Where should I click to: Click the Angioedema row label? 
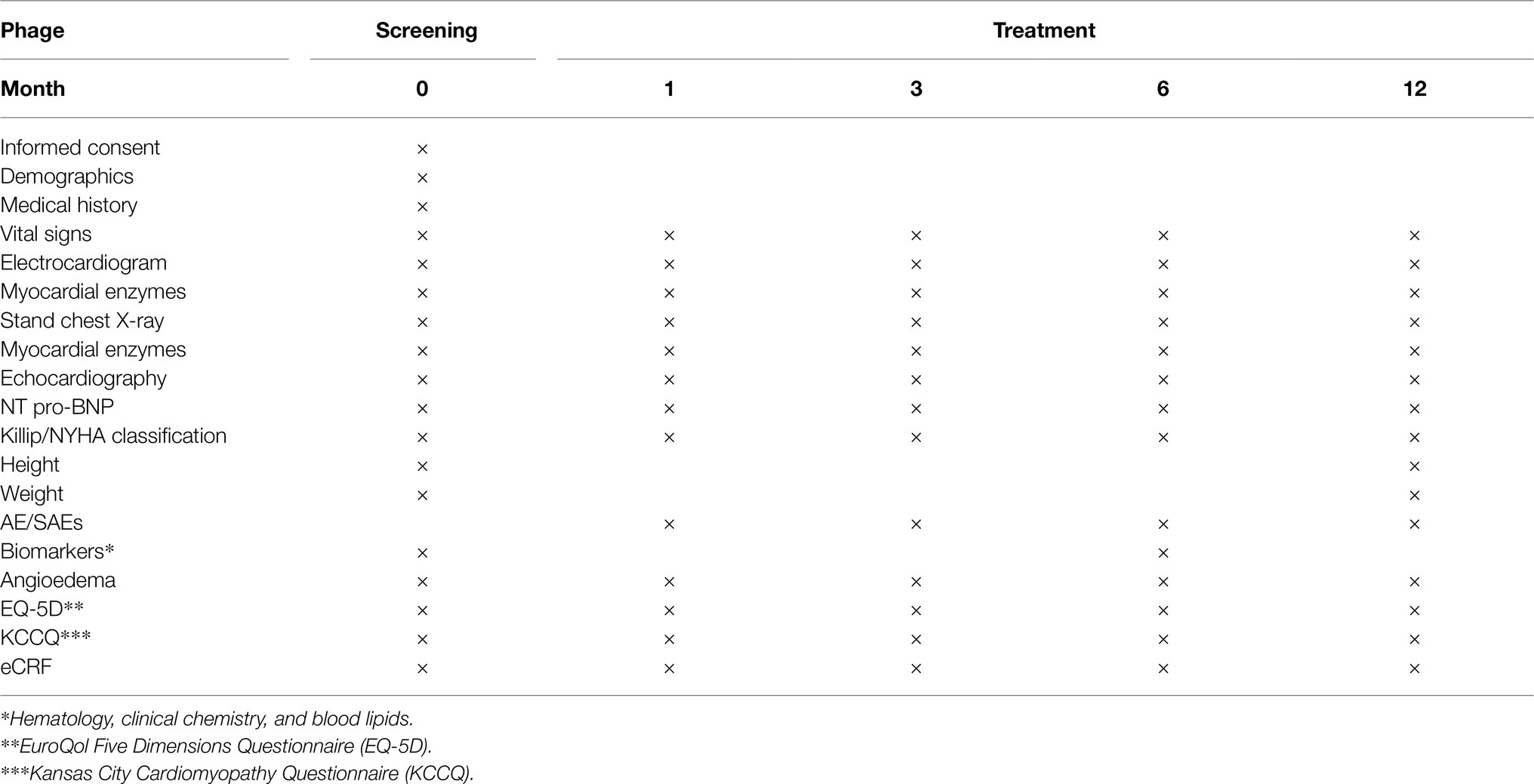[58, 580]
